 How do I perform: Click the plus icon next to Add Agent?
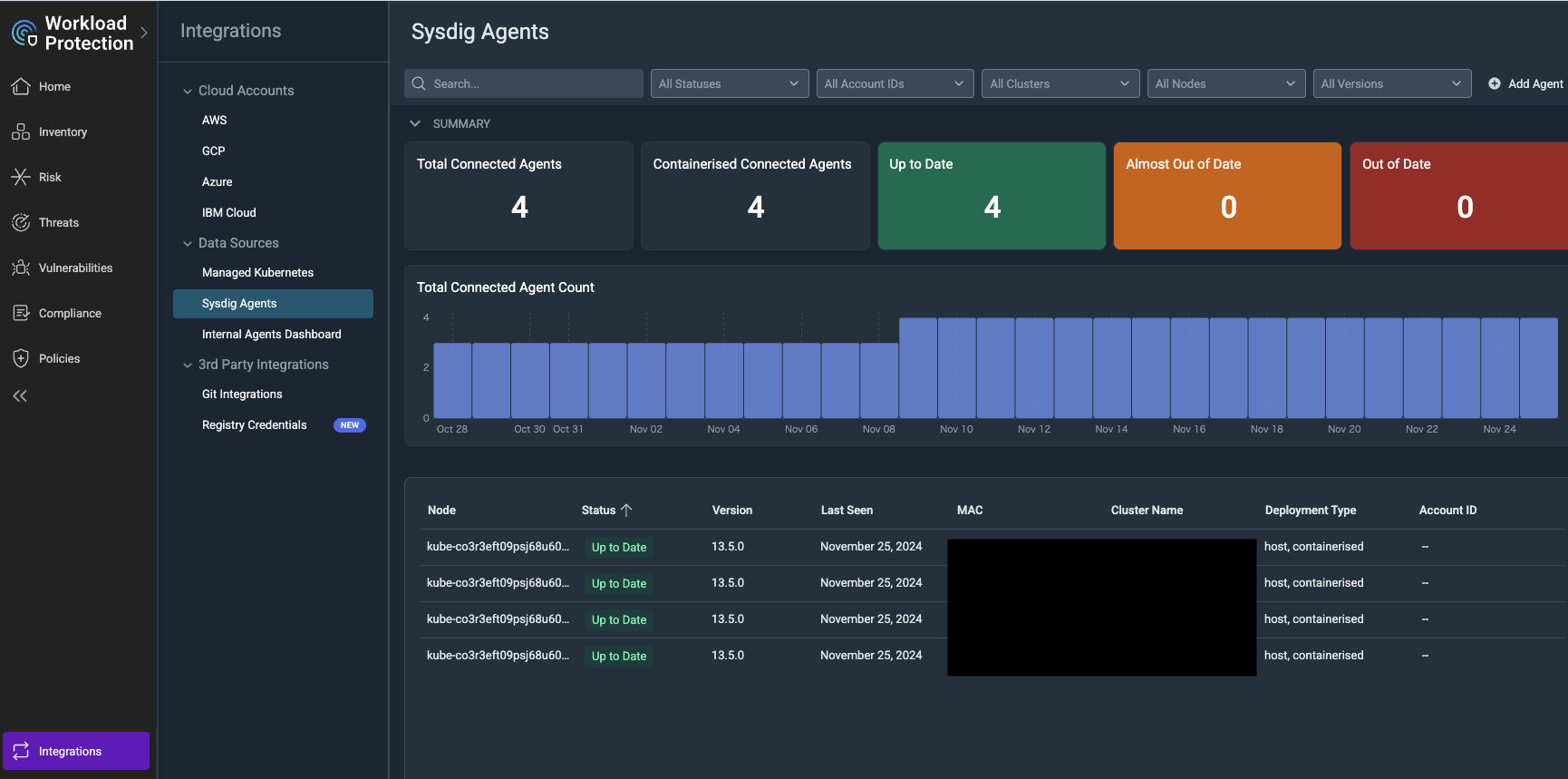tap(1495, 83)
